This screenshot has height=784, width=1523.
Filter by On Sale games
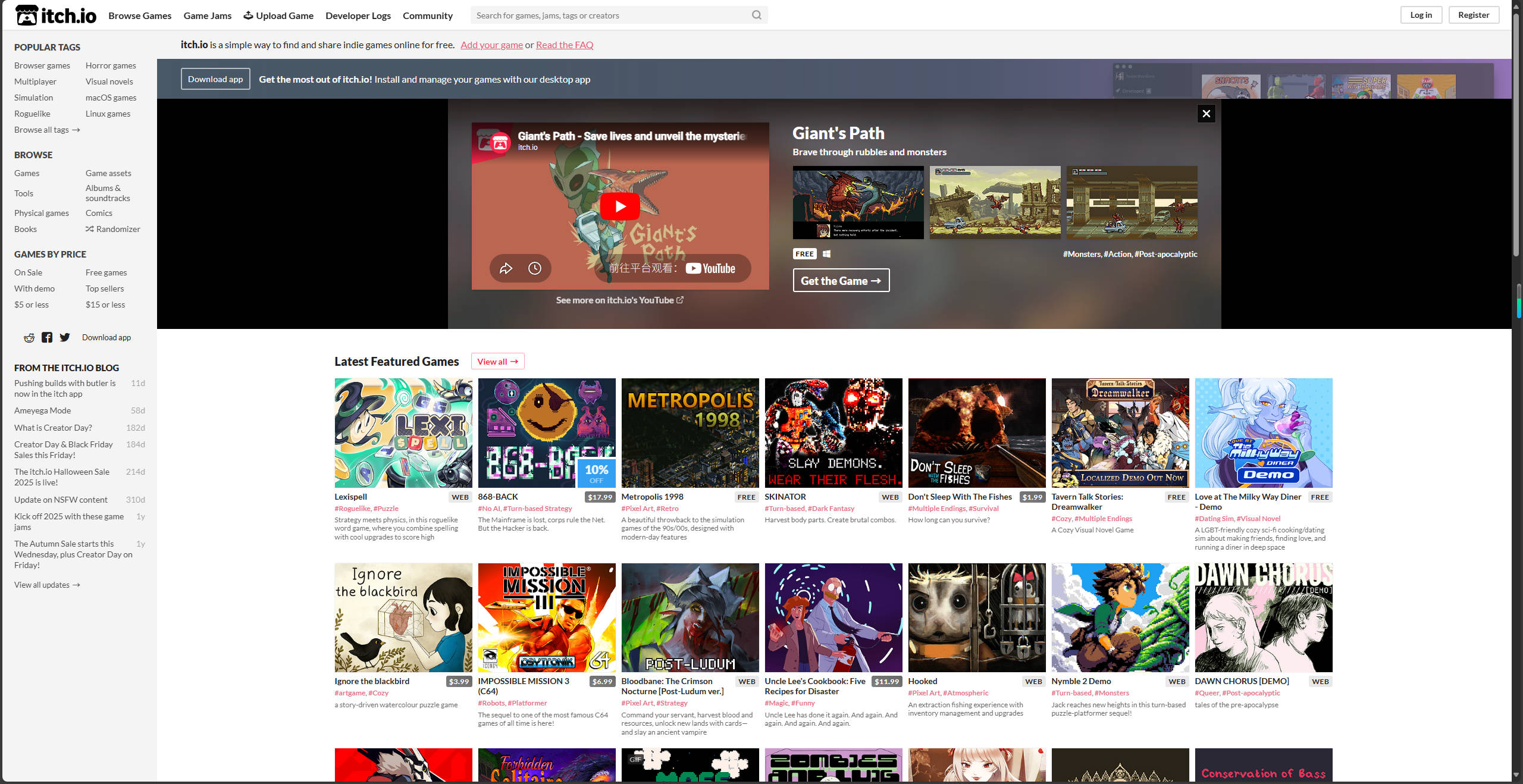[x=28, y=272]
